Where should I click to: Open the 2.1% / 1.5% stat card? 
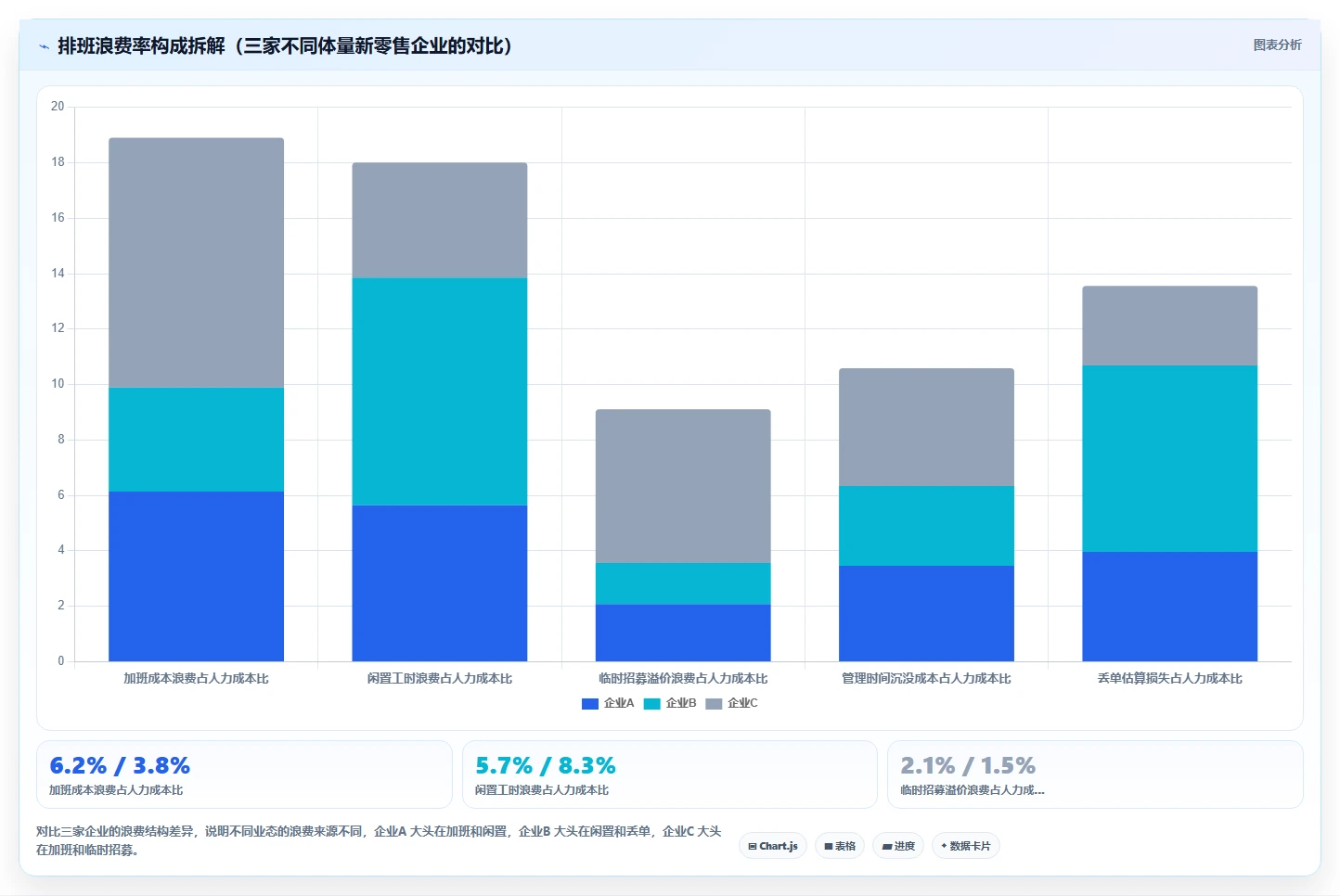pyautogui.click(x=1095, y=774)
